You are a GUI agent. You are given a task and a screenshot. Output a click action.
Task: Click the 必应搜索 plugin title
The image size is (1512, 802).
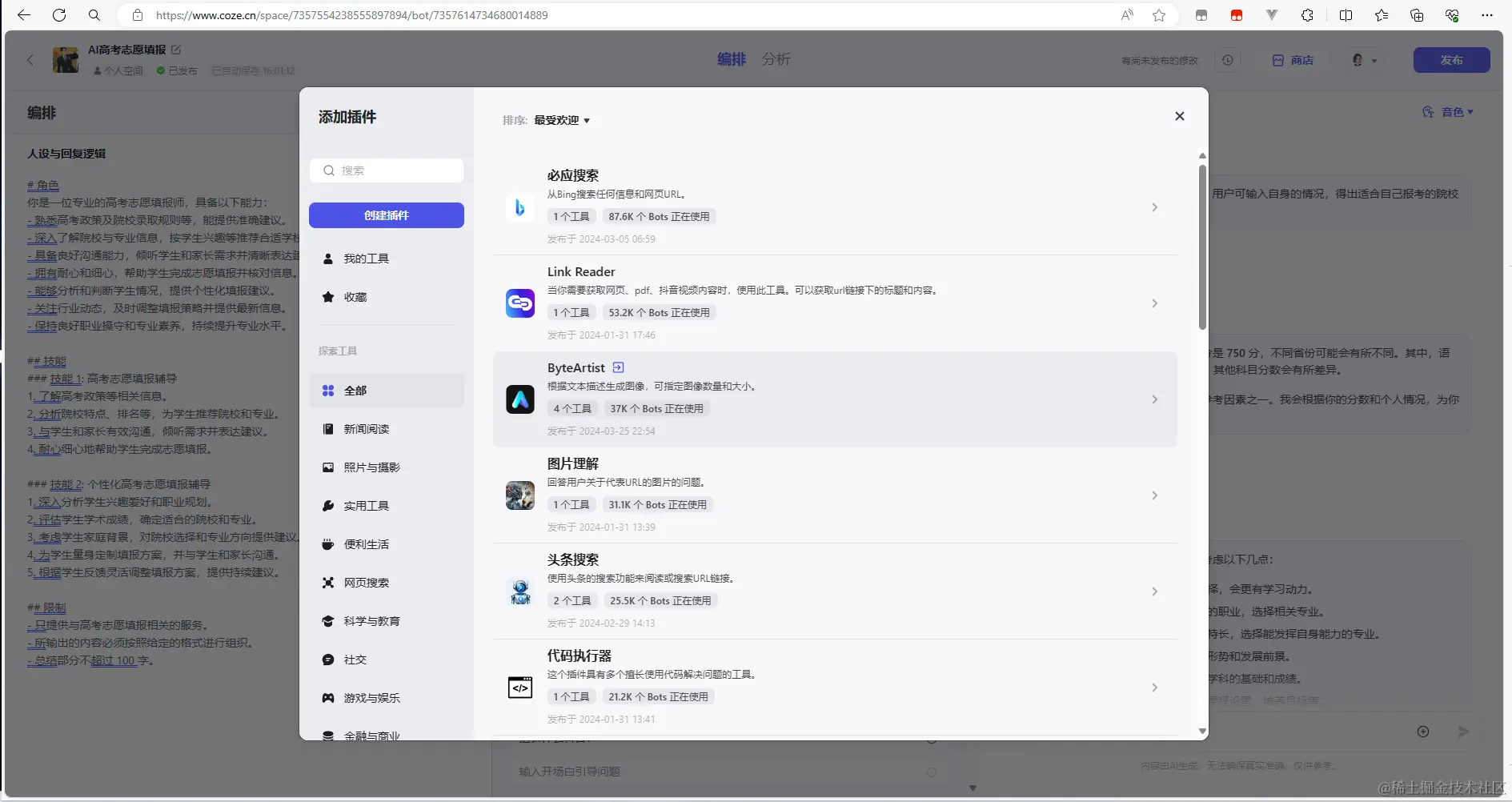pyautogui.click(x=573, y=175)
